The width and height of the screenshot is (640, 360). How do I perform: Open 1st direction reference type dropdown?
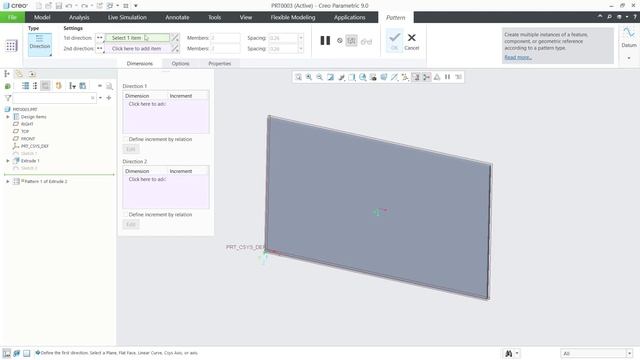tap(100, 38)
